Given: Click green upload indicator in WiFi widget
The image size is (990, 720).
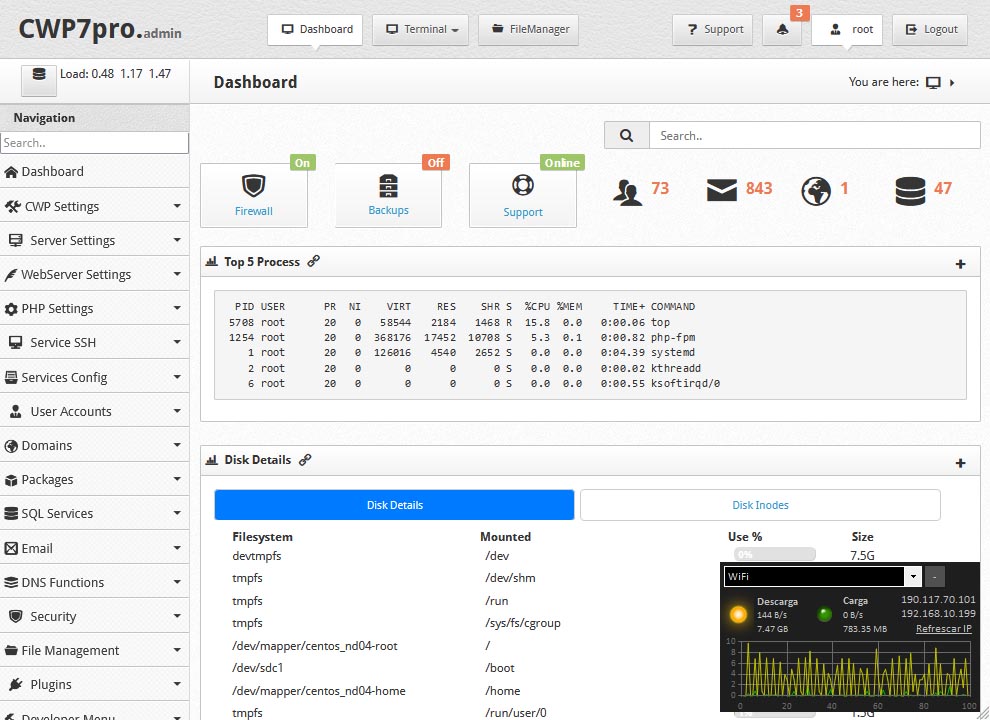Looking at the screenshot, I should pyautogui.click(x=824, y=614).
